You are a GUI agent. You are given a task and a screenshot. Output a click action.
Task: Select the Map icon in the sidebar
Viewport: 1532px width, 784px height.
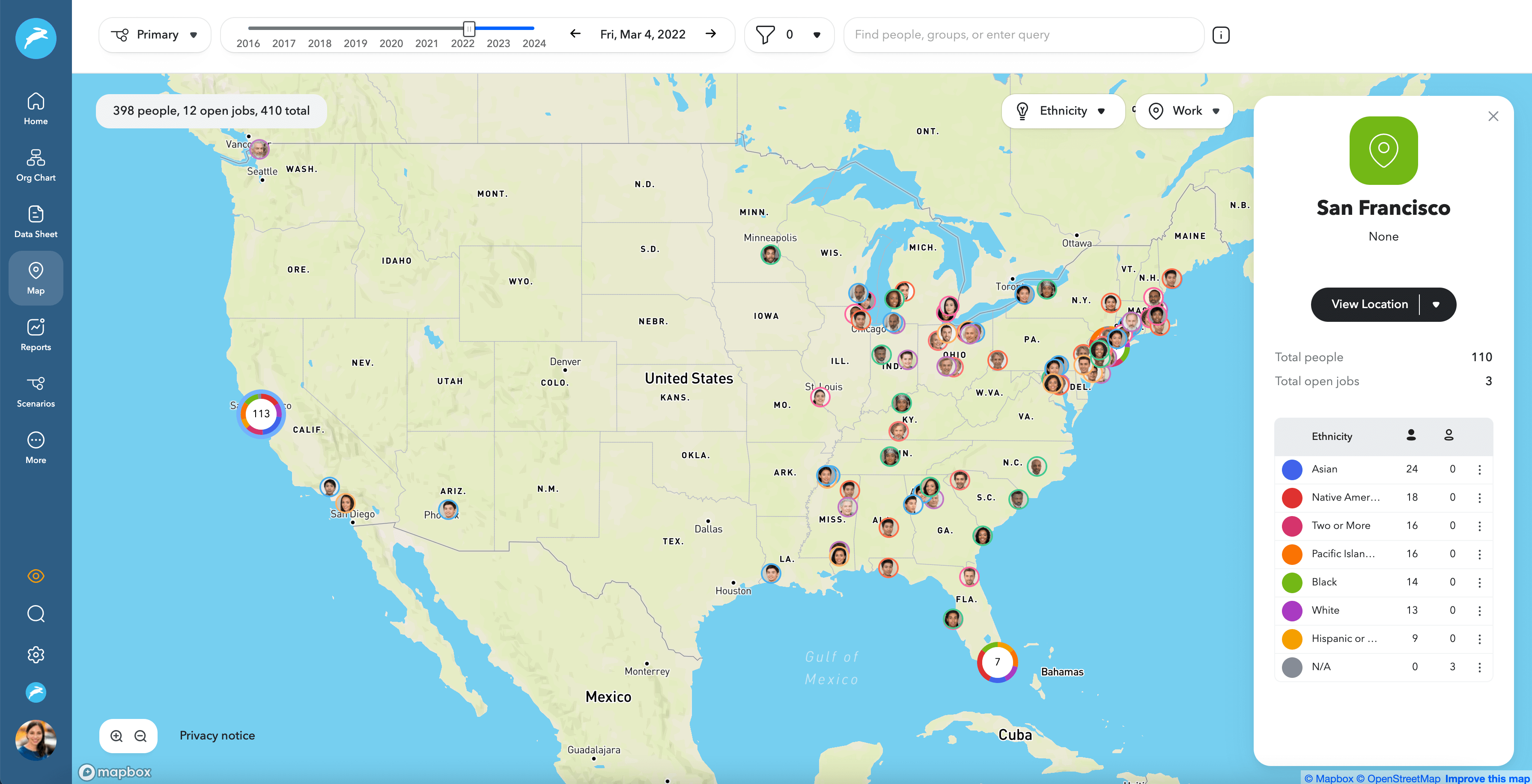tap(36, 276)
